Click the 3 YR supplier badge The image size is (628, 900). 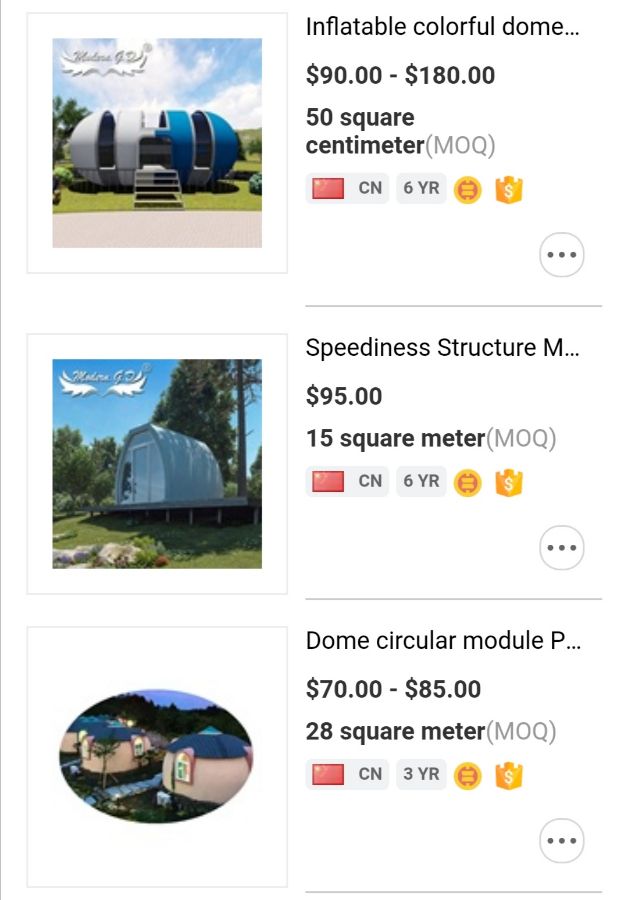(x=421, y=774)
